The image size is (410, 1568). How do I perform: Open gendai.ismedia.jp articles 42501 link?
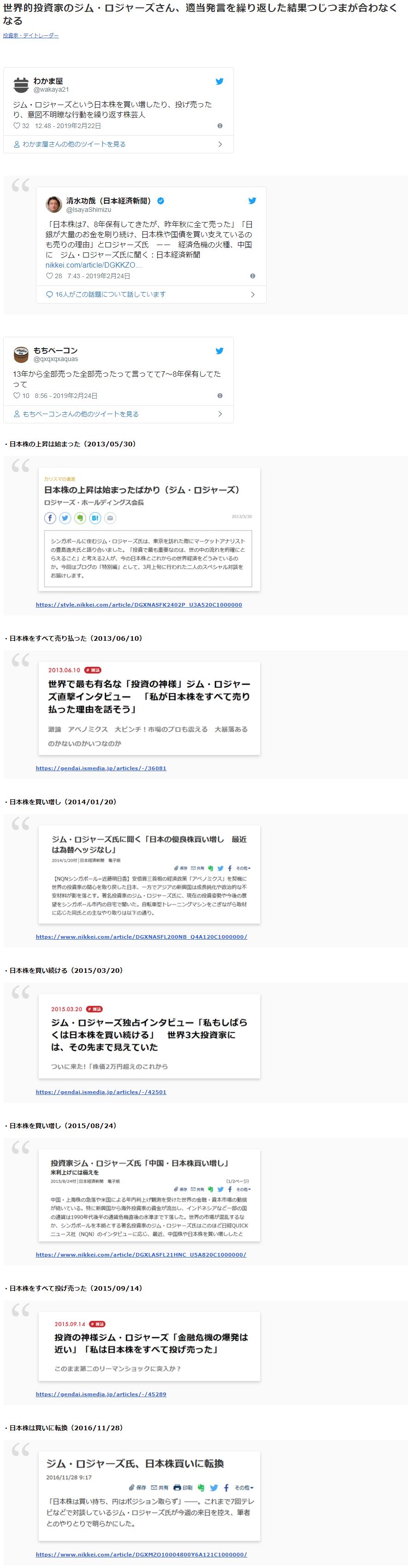coord(101,1093)
